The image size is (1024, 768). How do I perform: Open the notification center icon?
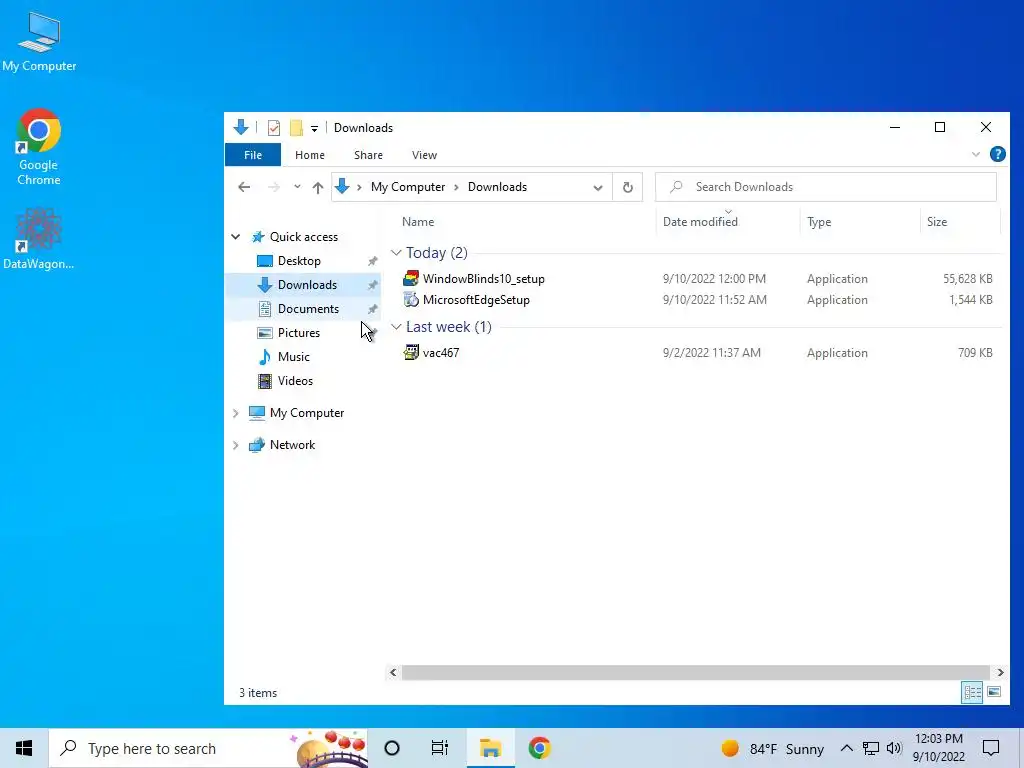point(991,748)
